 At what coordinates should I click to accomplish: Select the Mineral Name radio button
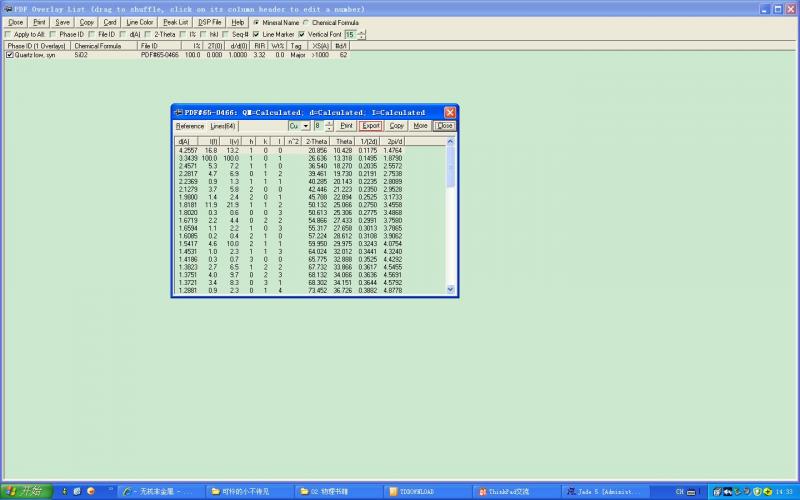pyautogui.click(x=256, y=22)
